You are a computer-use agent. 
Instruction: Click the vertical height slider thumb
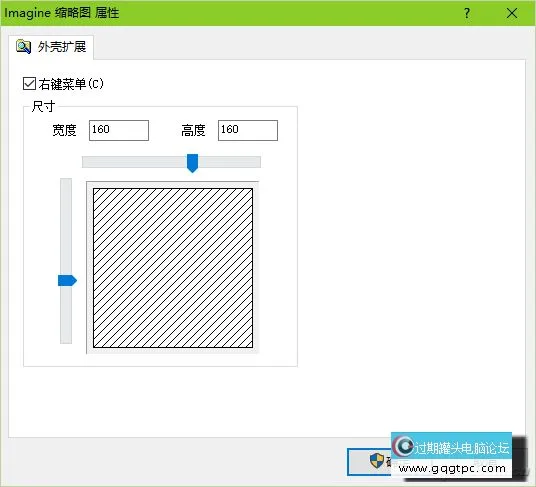[67, 281]
